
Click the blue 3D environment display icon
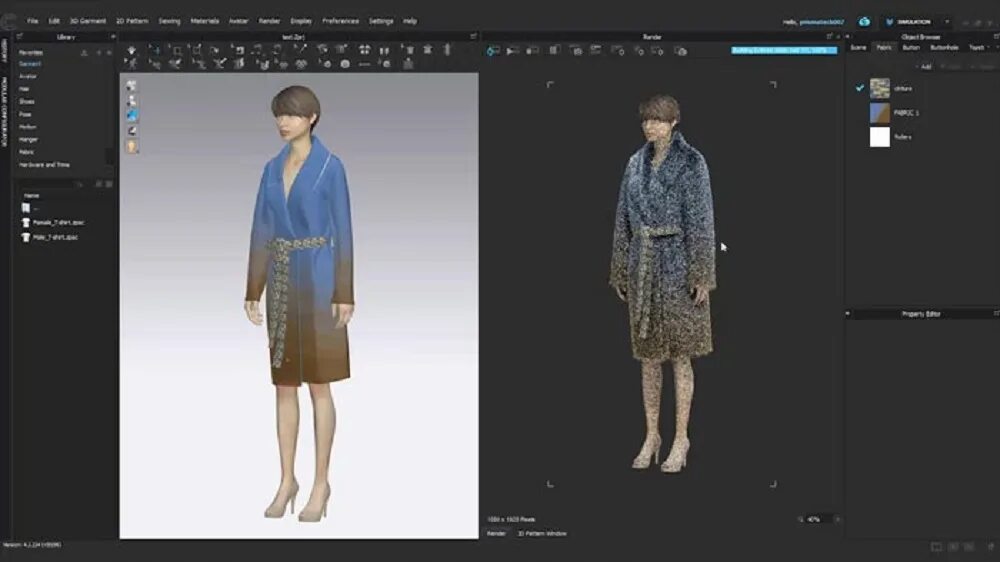point(131,115)
